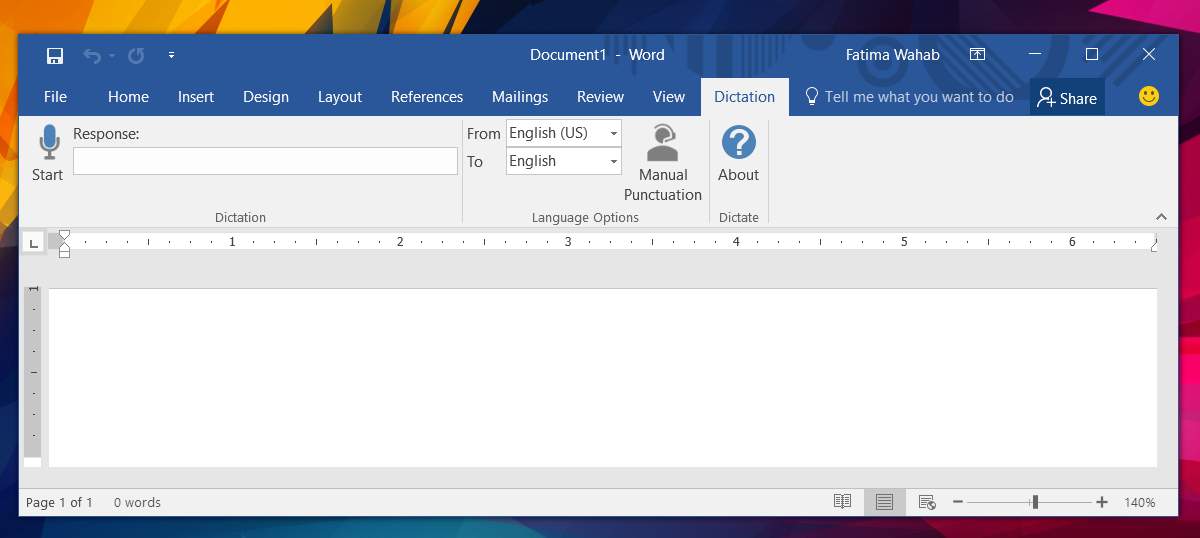
Task: Switch to the References tab
Action: coord(427,97)
